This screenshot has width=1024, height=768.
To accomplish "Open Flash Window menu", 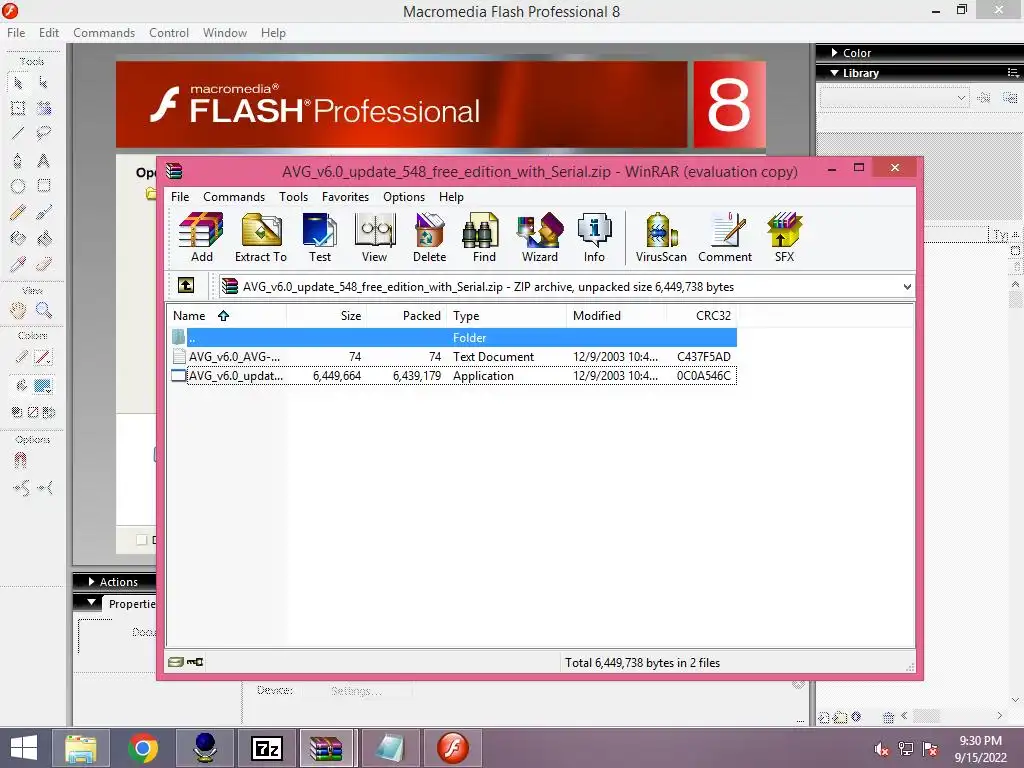I will [x=225, y=33].
